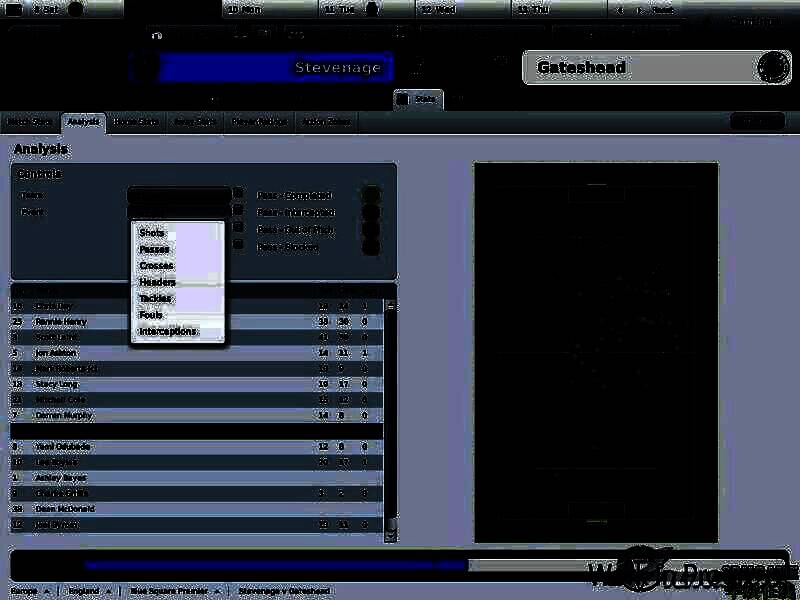Switch to the Analysis tab
This screenshot has height=600, width=800.
point(83,122)
